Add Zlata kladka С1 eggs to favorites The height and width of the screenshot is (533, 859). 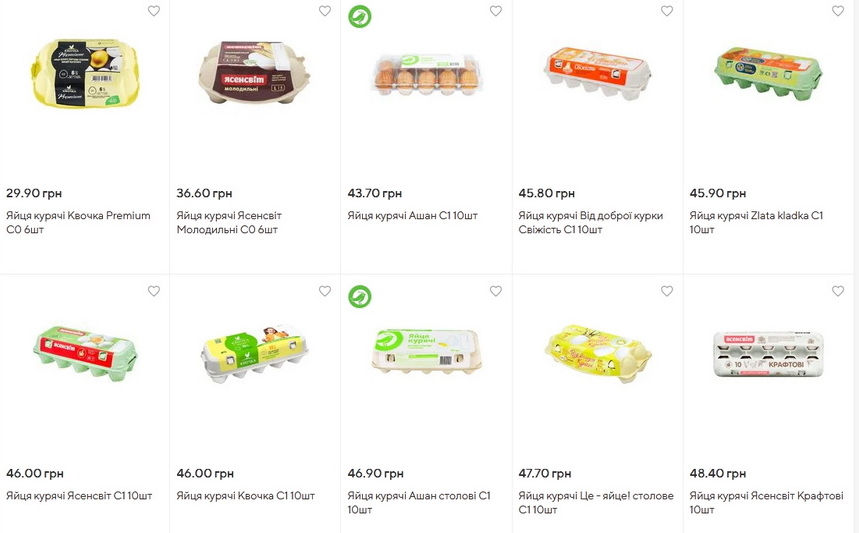[837, 11]
